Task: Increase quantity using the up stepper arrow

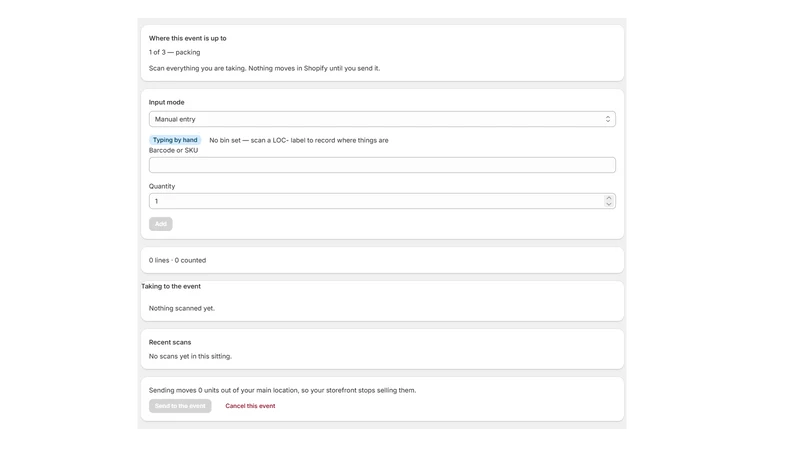Action: pyautogui.click(x=608, y=198)
